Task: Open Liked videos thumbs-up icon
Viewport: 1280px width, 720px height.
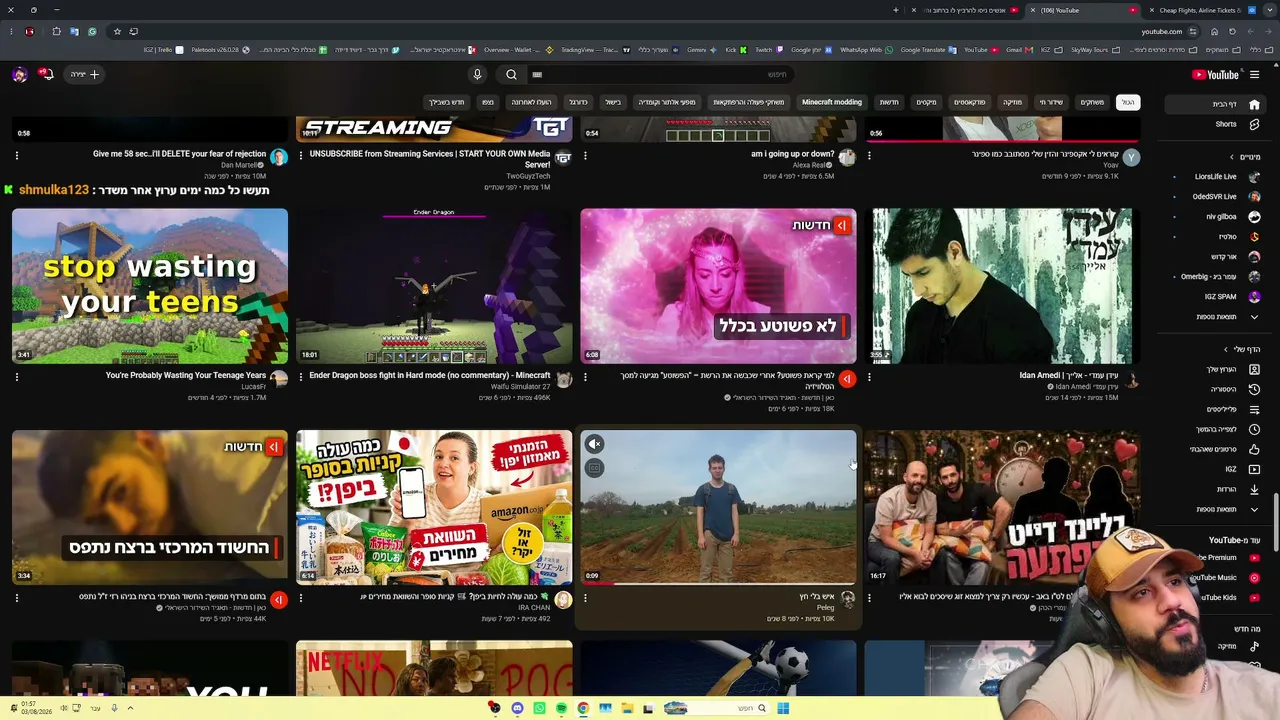Action: pos(1254,449)
